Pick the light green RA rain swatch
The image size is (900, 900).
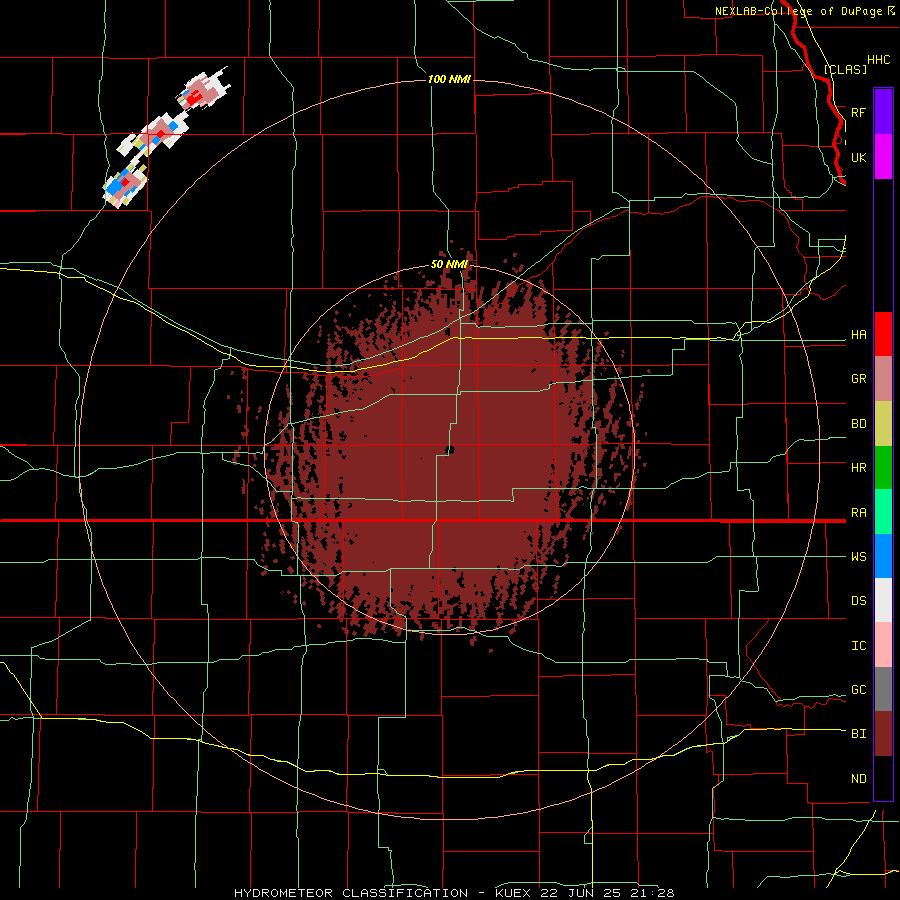pyautogui.click(x=883, y=512)
